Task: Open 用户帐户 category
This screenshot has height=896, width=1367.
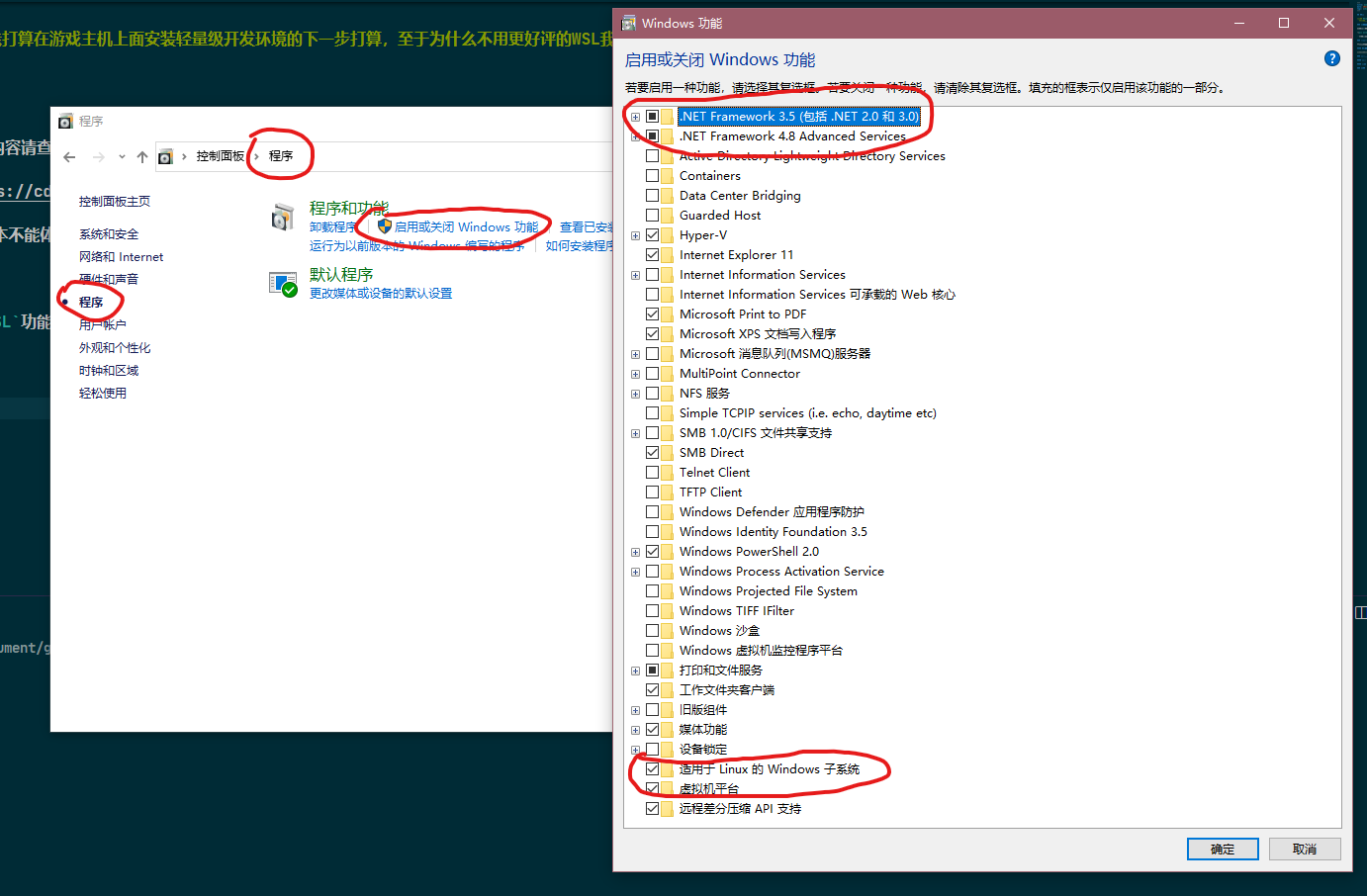Action: [103, 324]
